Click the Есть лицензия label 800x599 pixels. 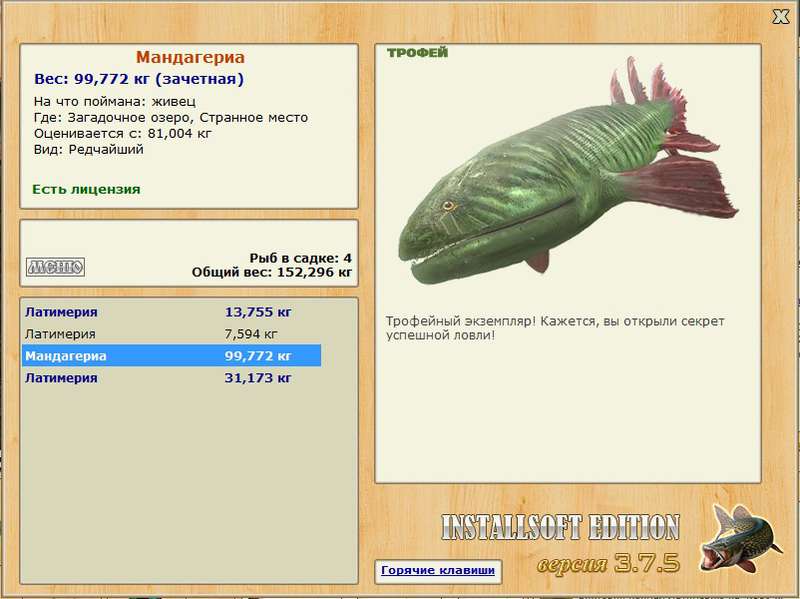coord(86,189)
